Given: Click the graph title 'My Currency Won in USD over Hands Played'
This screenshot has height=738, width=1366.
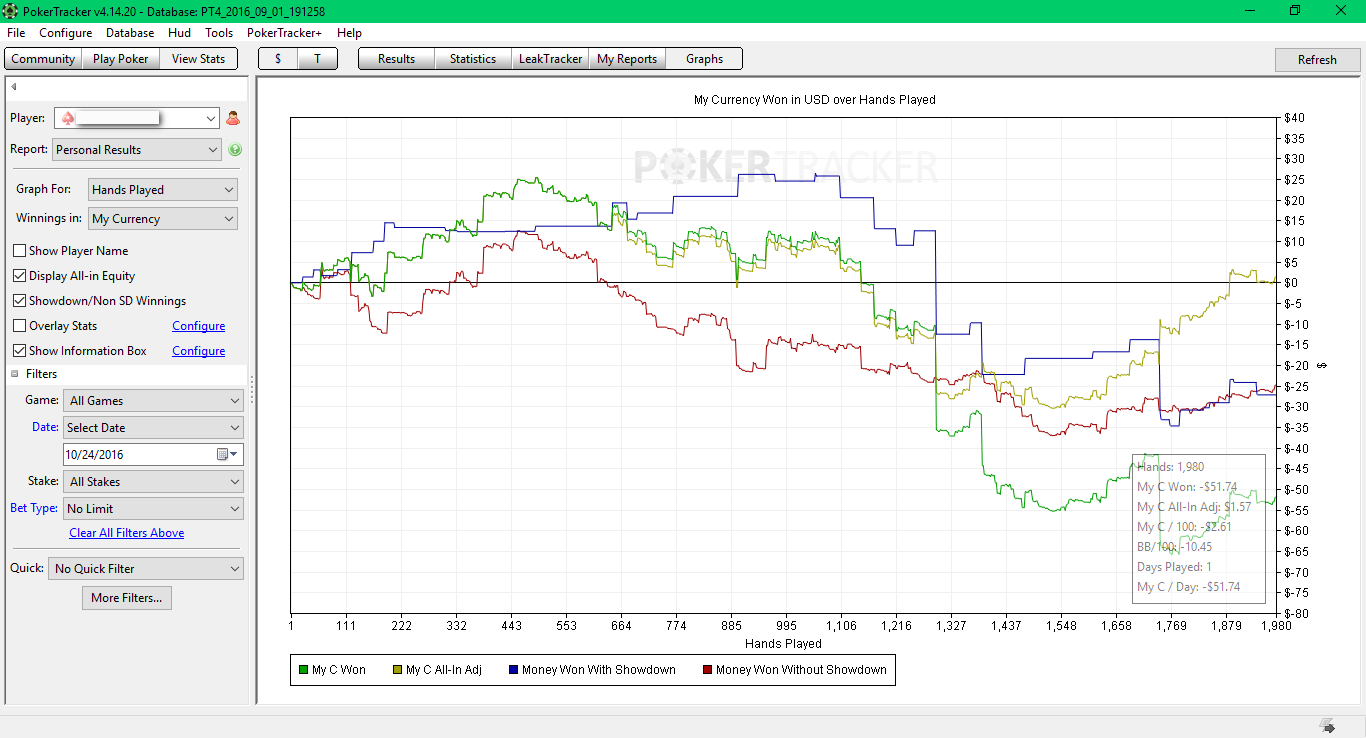Looking at the screenshot, I should tap(815, 100).
